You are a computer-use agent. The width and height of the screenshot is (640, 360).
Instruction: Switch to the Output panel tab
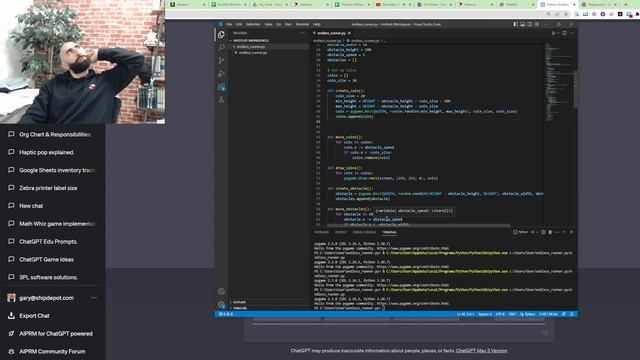click(340, 232)
